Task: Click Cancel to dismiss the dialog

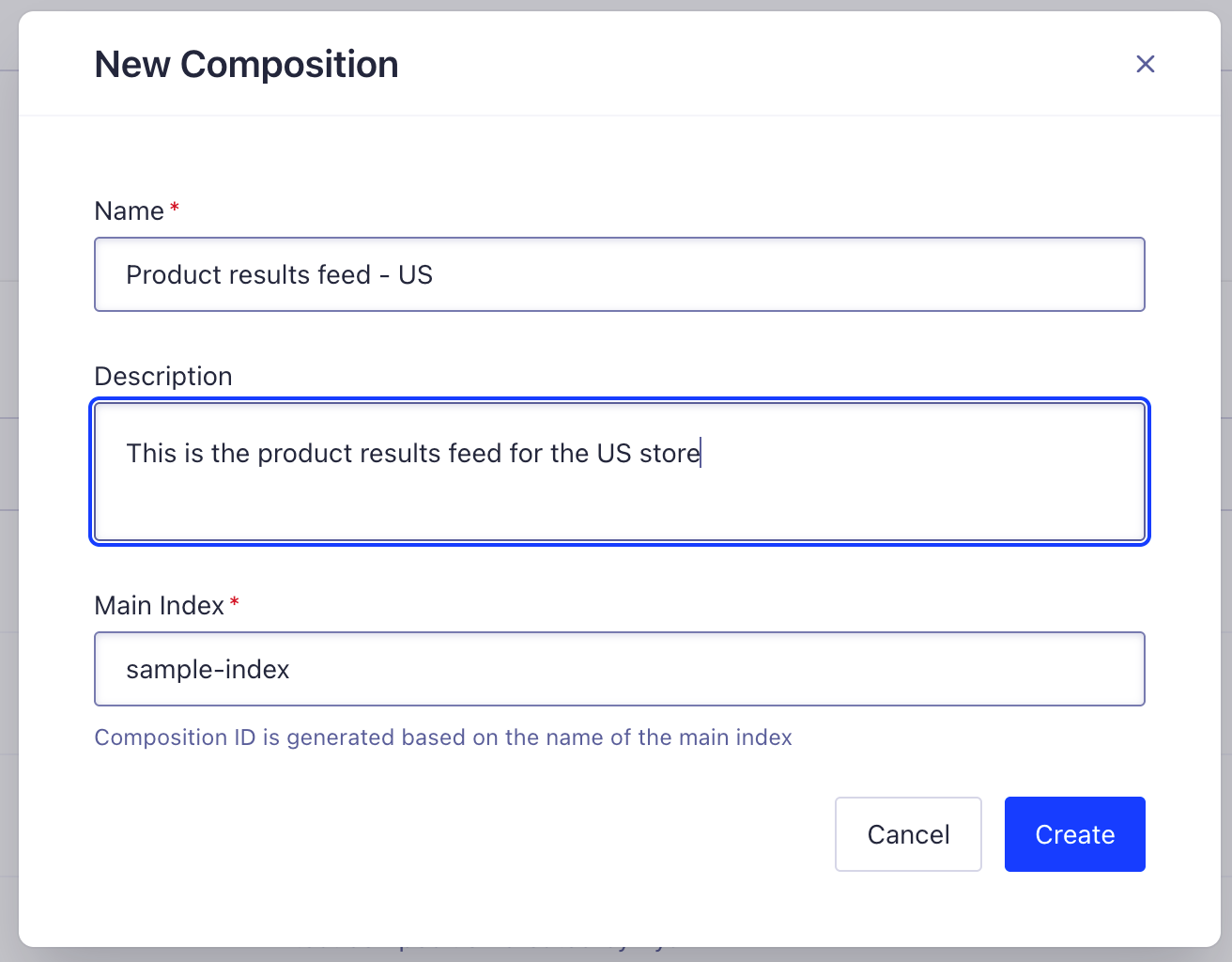Action: click(908, 834)
